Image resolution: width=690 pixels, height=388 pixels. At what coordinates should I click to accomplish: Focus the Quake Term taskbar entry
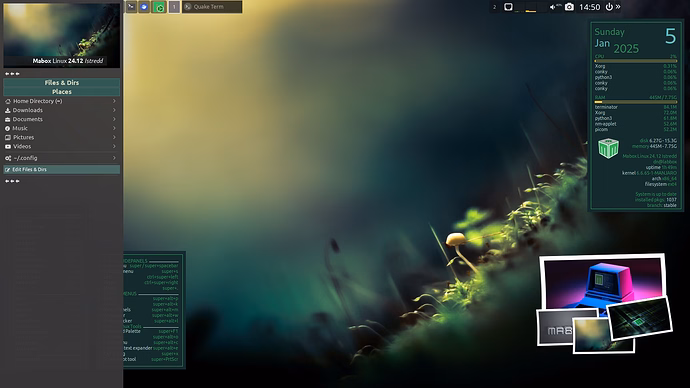click(x=212, y=7)
